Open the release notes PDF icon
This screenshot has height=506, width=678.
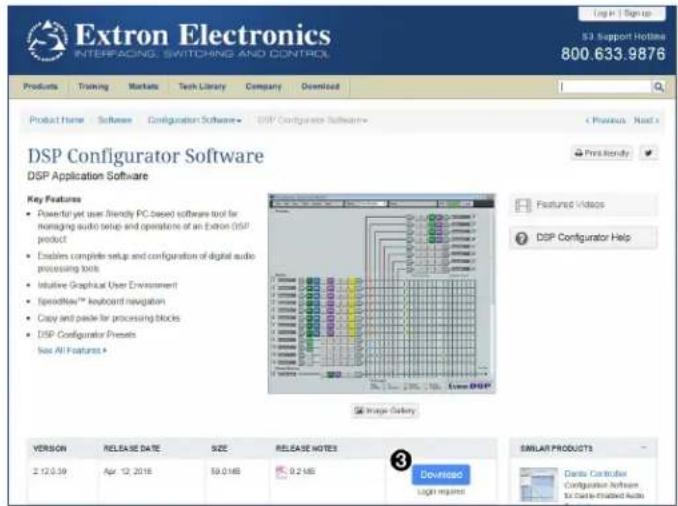[x=281, y=471]
